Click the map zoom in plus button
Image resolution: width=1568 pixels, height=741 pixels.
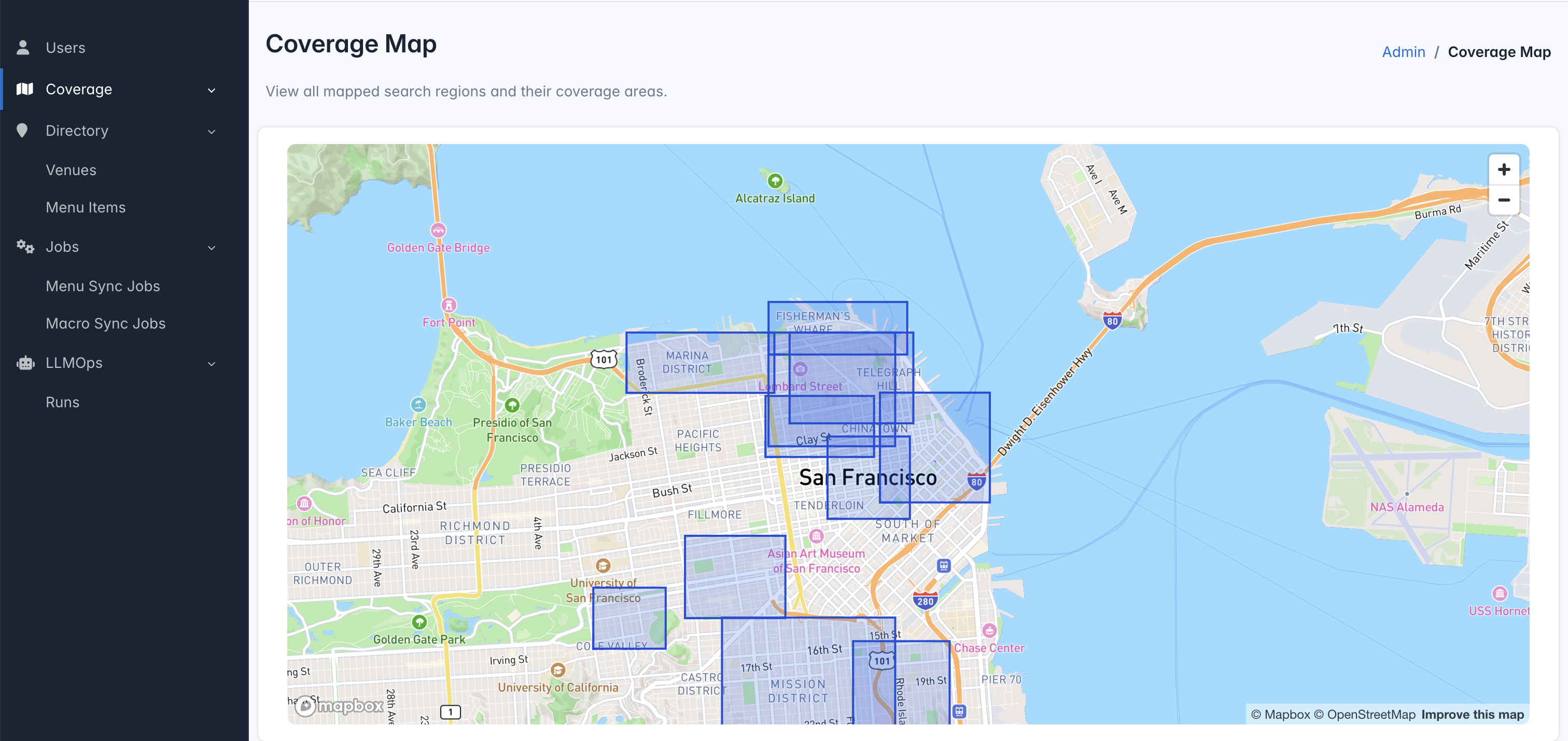[1504, 170]
